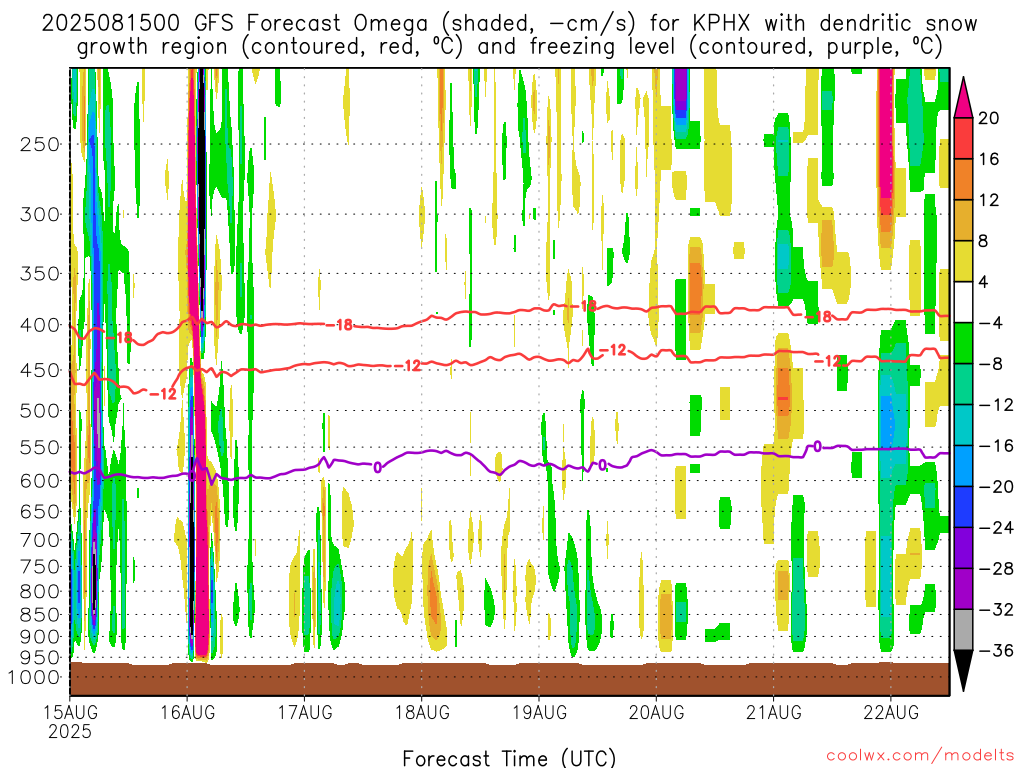Image resolution: width=1024 pixels, height=768 pixels.
Task: Click the 750 pressure level label
Action: (40, 567)
